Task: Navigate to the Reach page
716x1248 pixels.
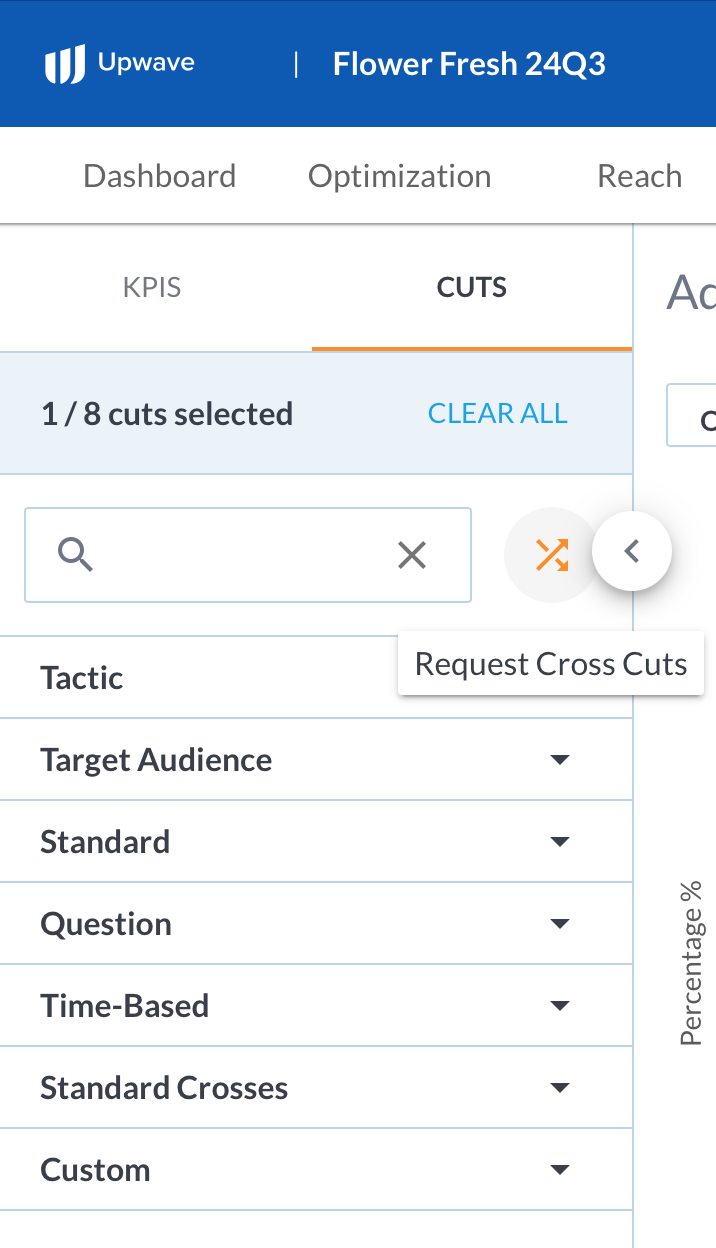Action: (x=639, y=176)
